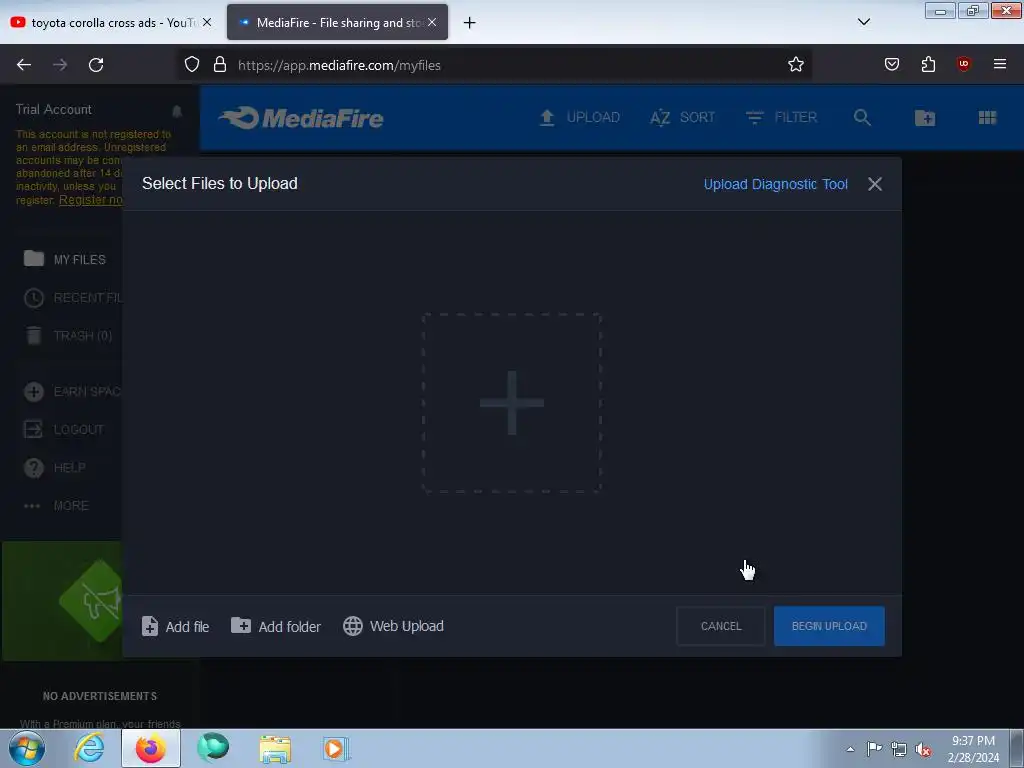Click the Save to Pocket icon

tap(891, 64)
